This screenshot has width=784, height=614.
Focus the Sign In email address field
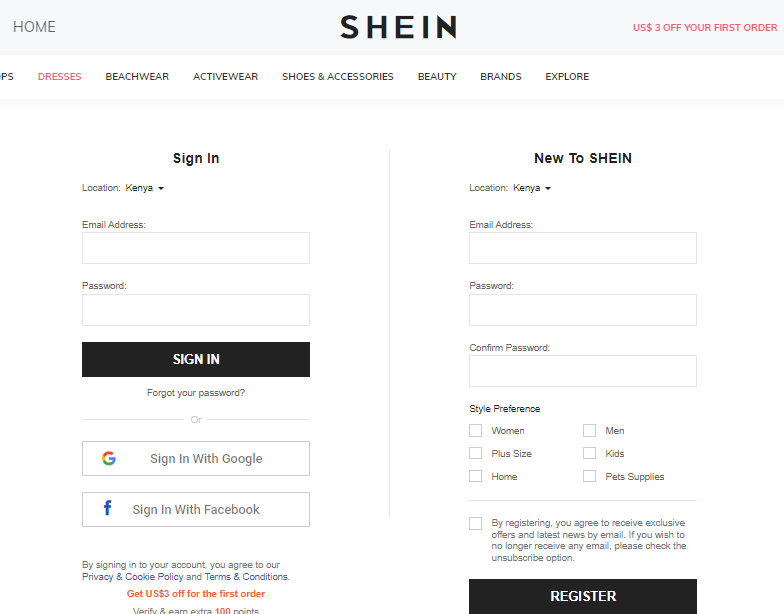click(x=196, y=248)
